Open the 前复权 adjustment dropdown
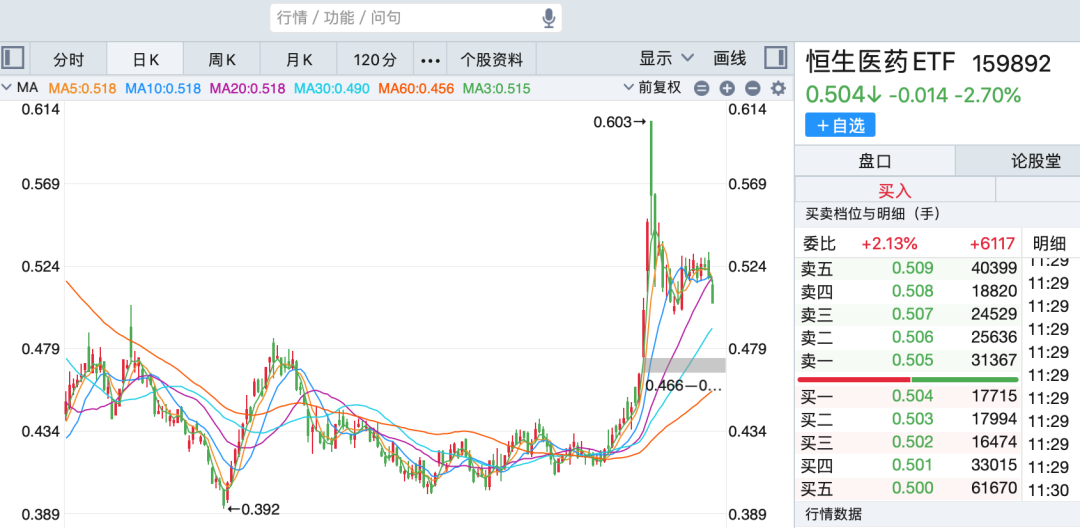Viewport: 1080px width, 528px height. (x=652, y=88)
